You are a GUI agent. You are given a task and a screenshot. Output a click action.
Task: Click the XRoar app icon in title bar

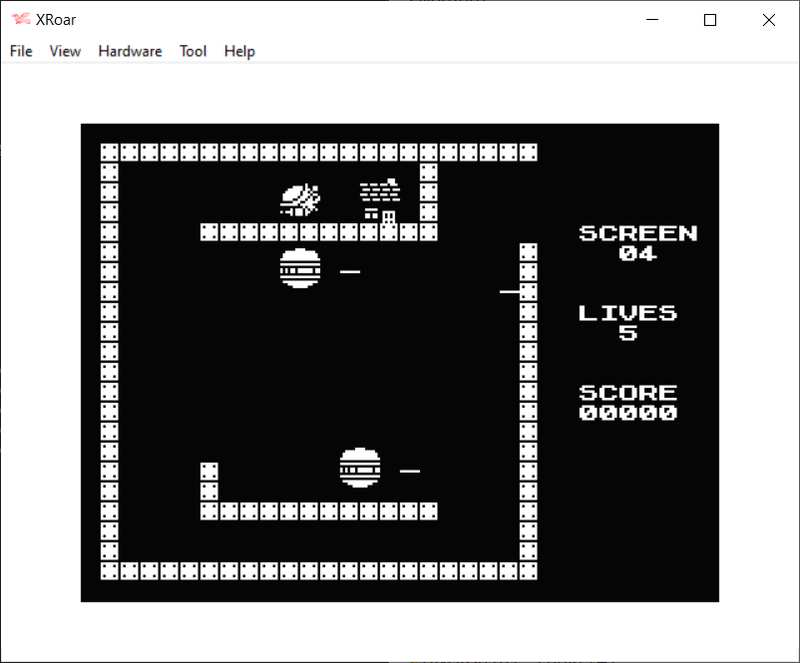tap(20, 20)
